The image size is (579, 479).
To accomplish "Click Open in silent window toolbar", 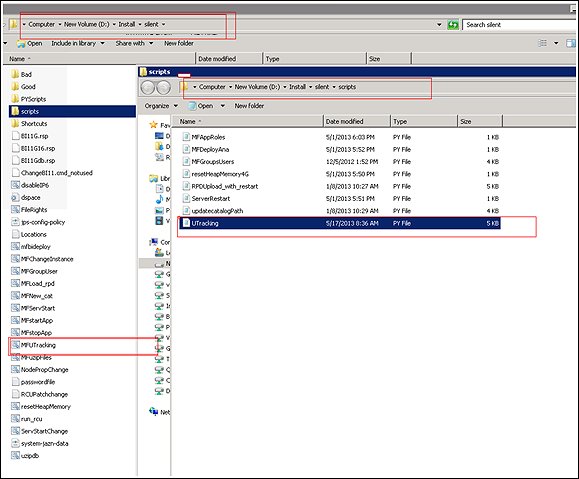I will click(30, 44).
